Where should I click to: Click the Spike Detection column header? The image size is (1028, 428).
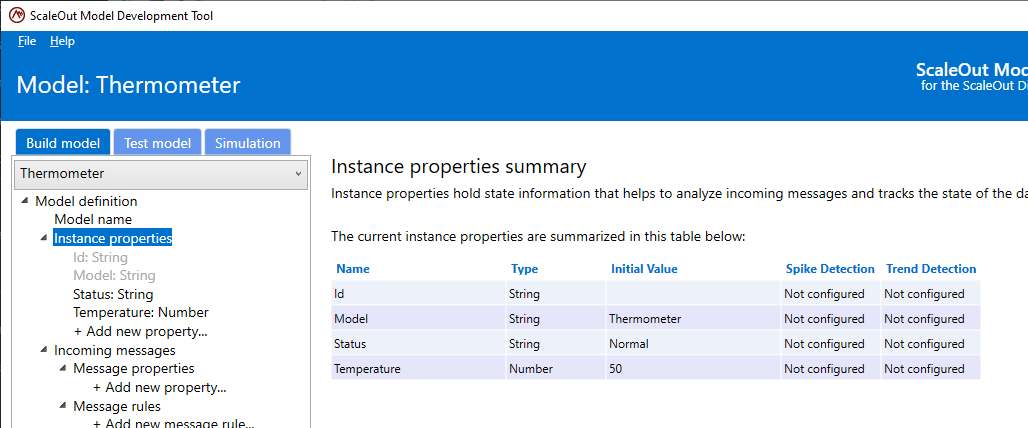click(830, 269)
